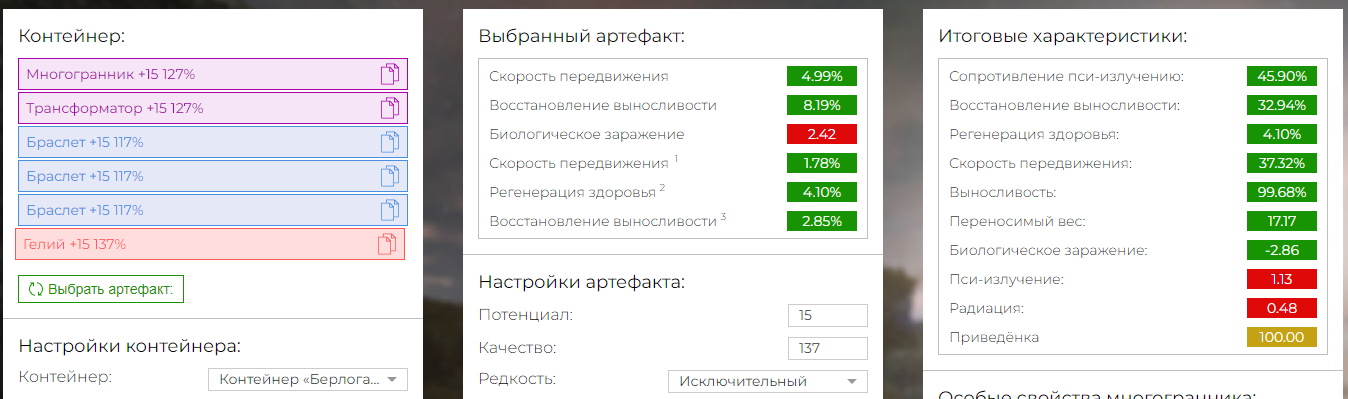Open the Редкость Исключительный dropdown
This screenshot has width=1348, height=399.
pos(768,381)
